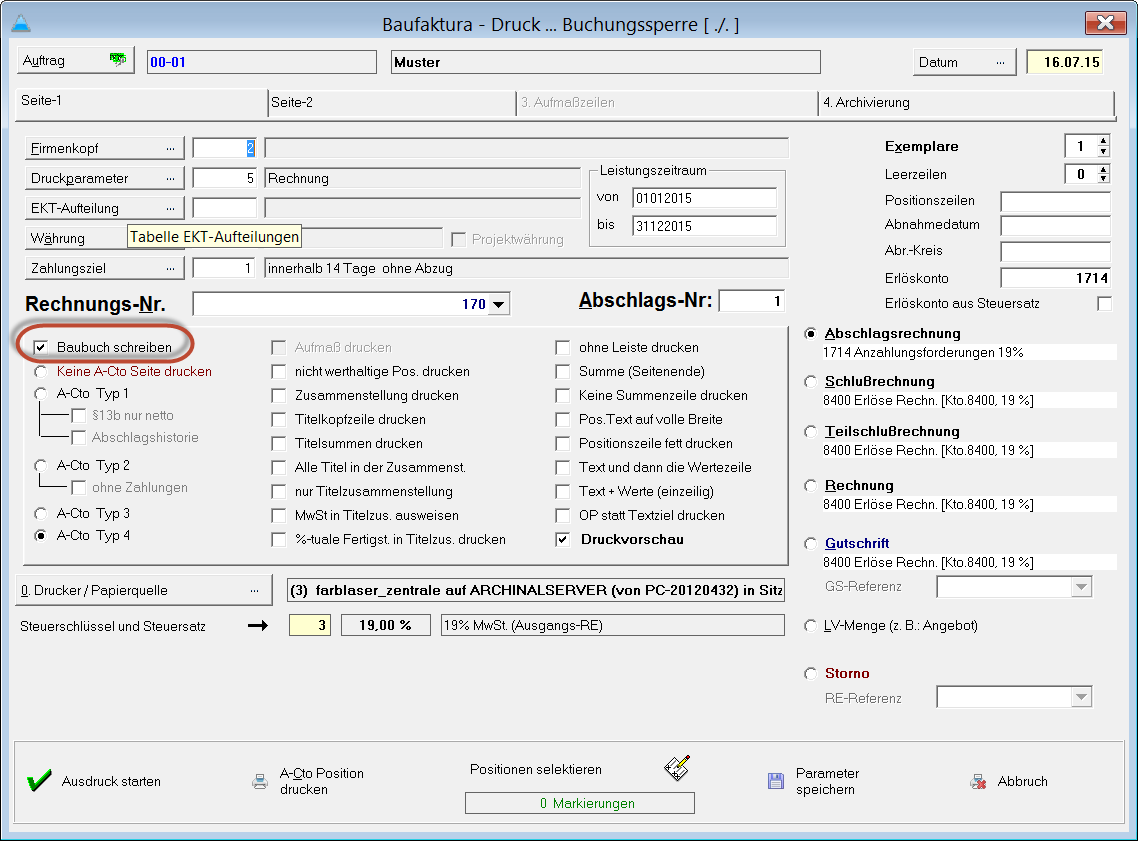
Task: Increase the Exemplare count with up arrow
Action: click(x=1103, y=141)
